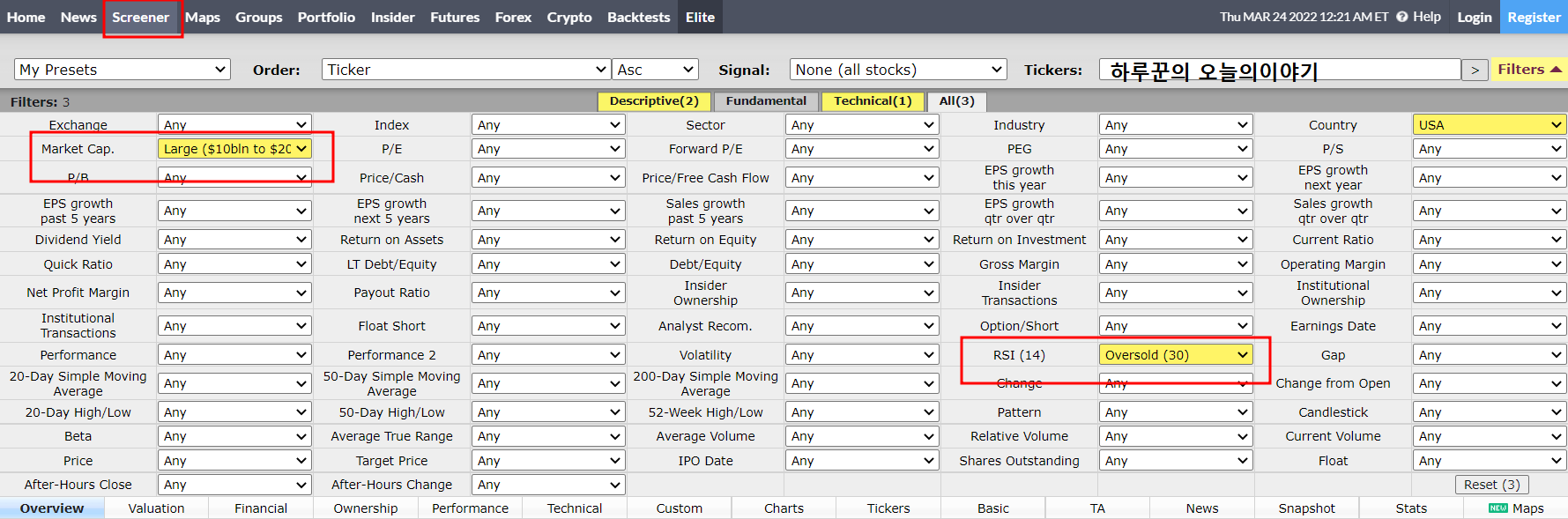Open the After-Hours Change dropdown
Screen dimensions: 1568x519
click(548, 485)
